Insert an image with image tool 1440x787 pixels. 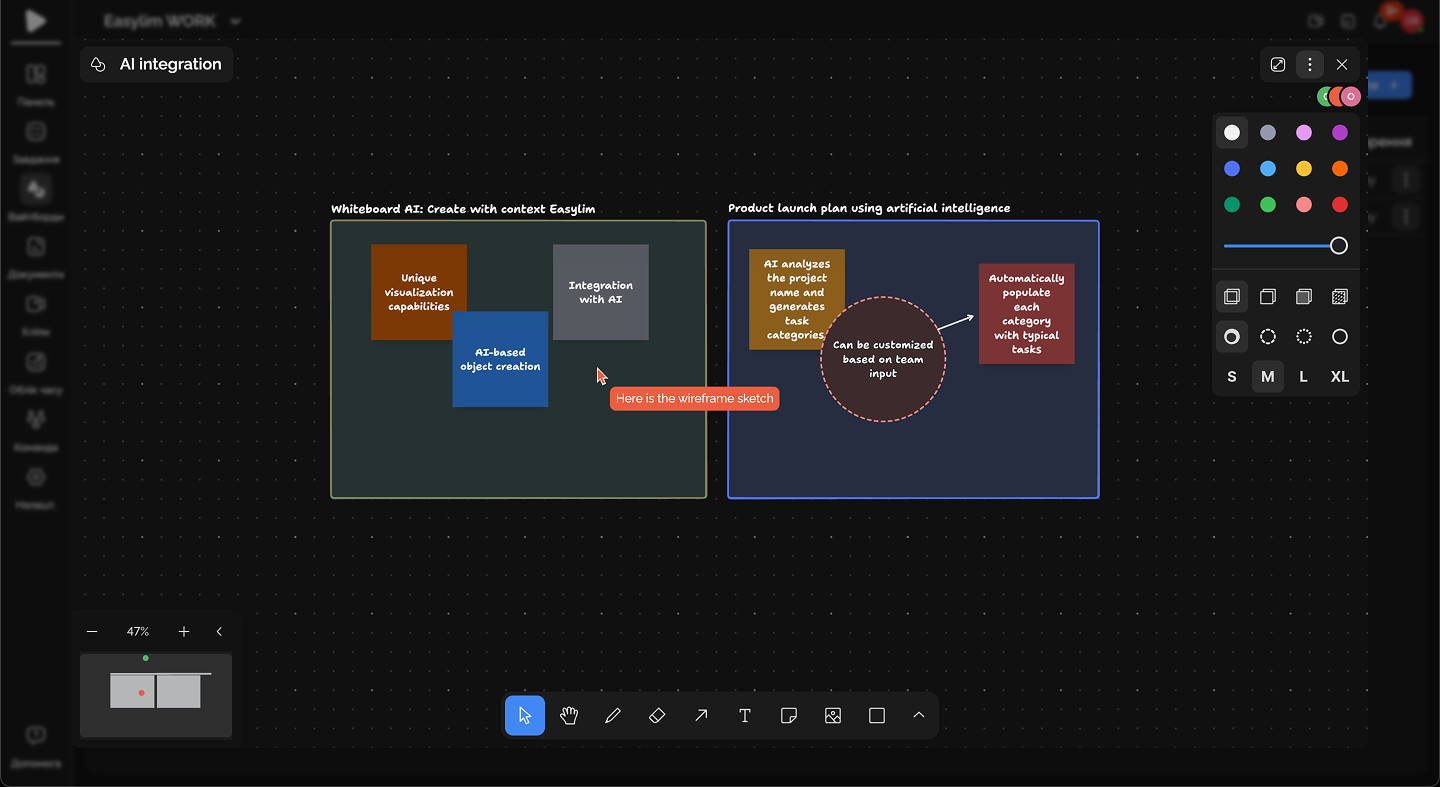833,715
